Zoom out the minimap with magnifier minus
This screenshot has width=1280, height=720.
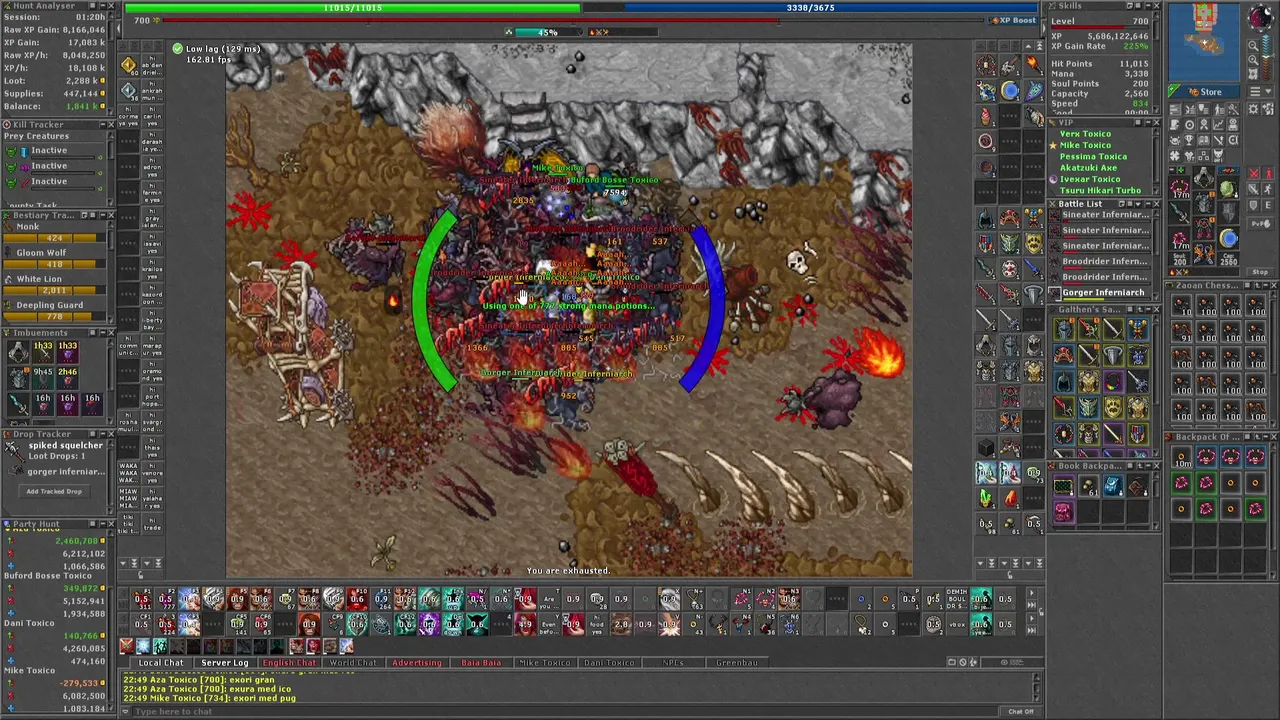click(x=1253, y=46)
